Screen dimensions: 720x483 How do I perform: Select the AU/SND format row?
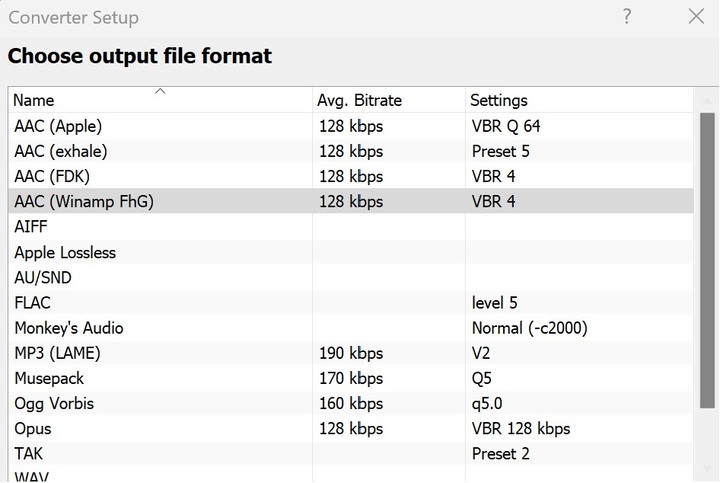pos(351,277)
